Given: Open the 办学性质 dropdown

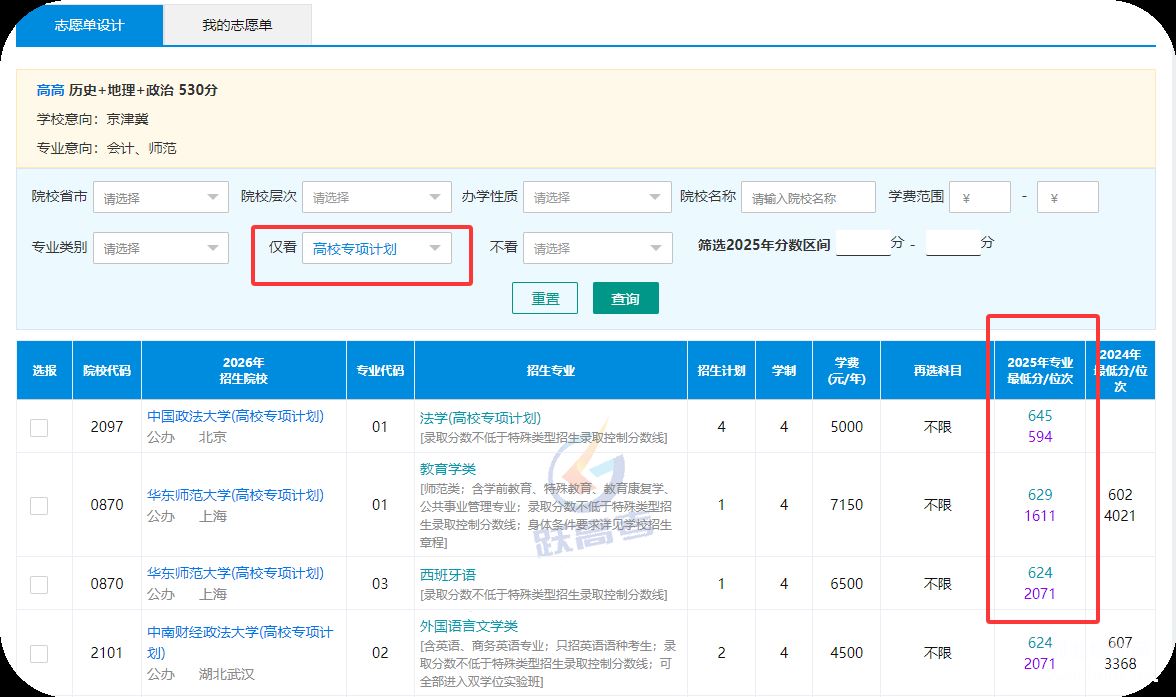Looking at the screenshot, I should 597,197.
